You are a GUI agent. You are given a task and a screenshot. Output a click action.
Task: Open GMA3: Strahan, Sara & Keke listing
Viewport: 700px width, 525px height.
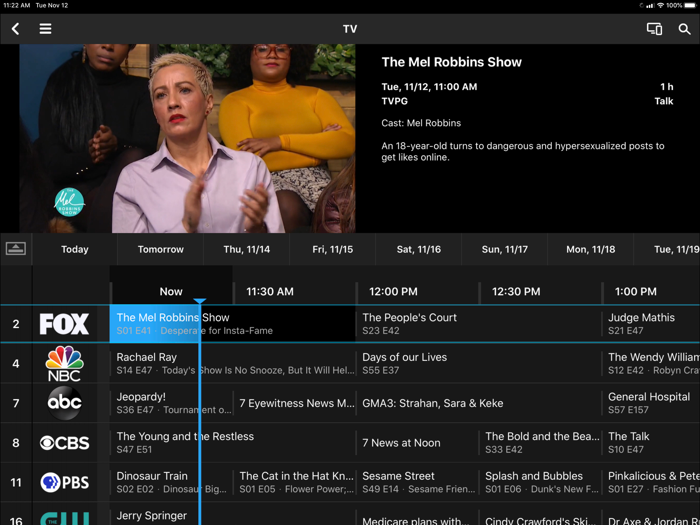[479, 403]
